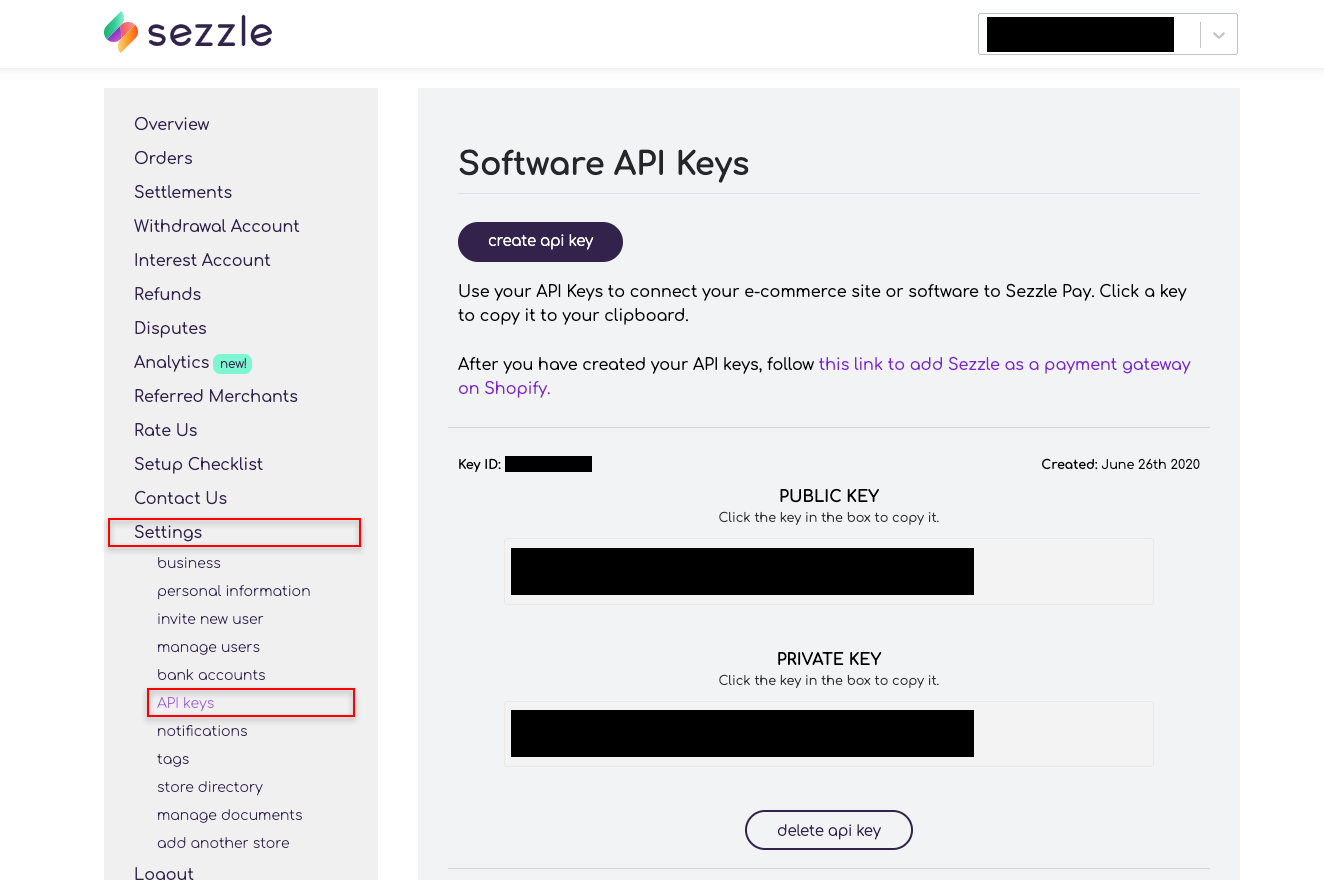Go to Orders page

click(x=163, y=158)
